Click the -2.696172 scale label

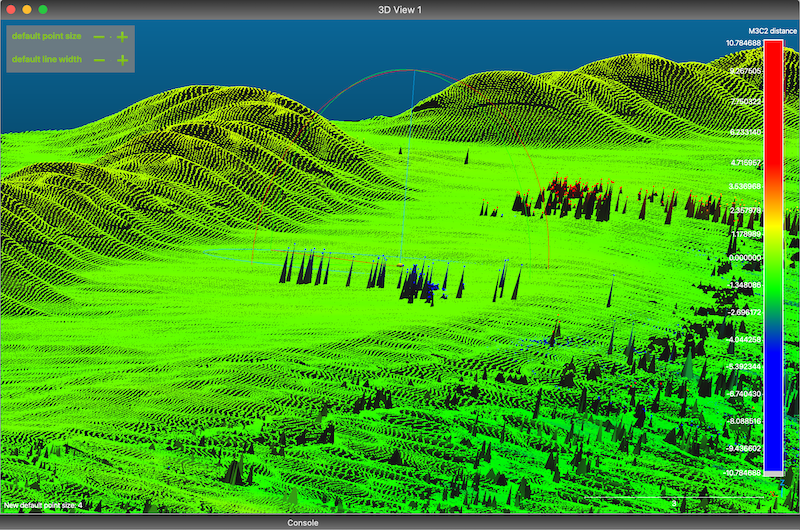click(743, 312)
